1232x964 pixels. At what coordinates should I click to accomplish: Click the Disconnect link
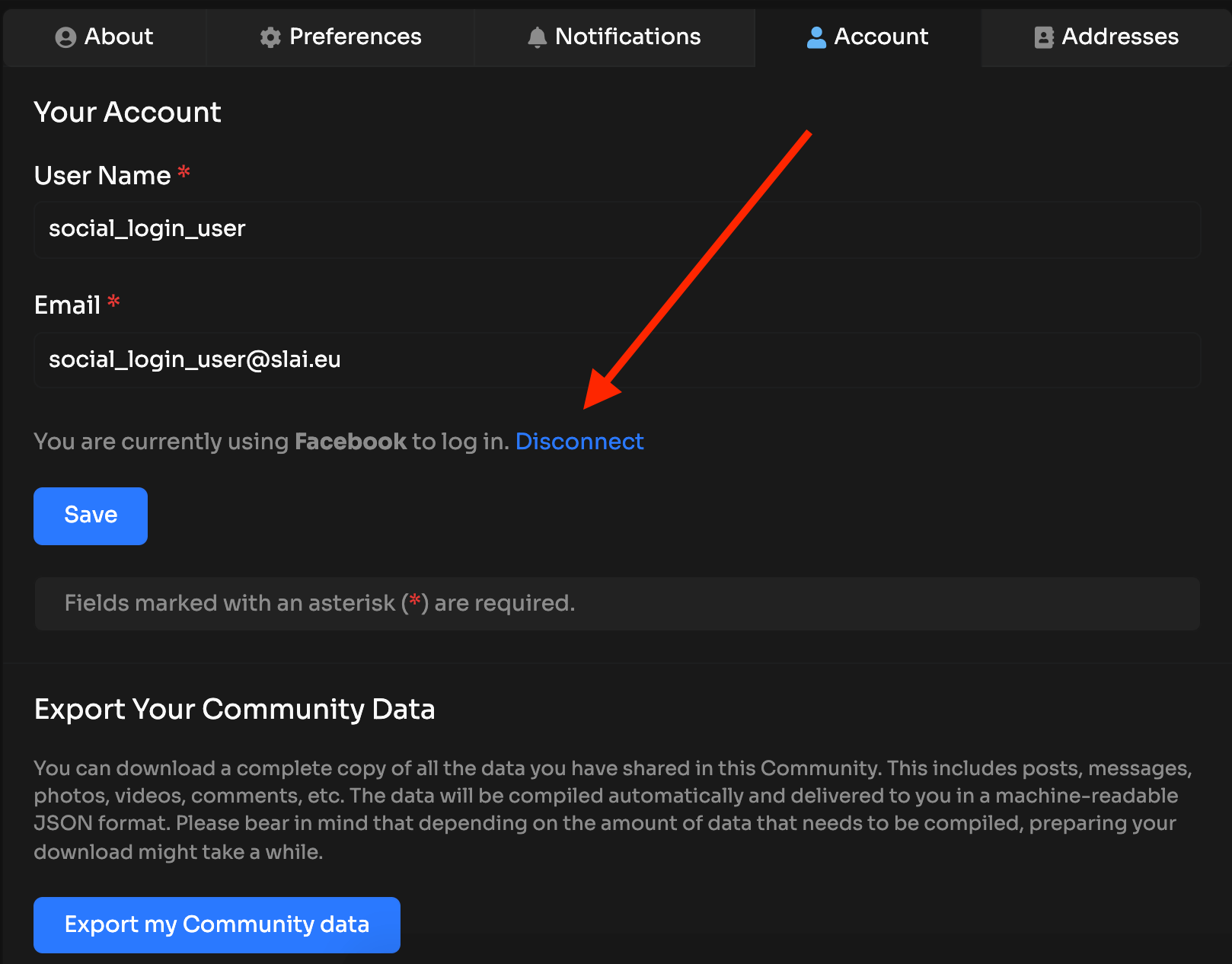[580, 441]
